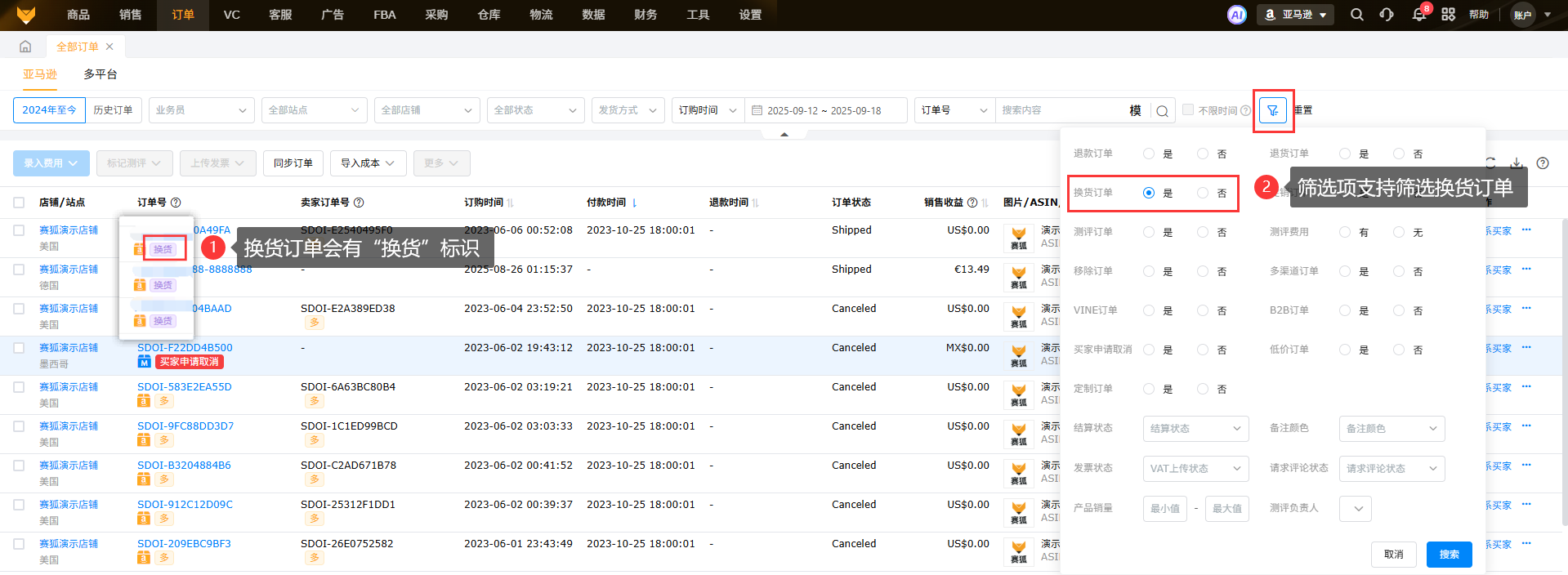This screenshot has height=575, width=1568.
Task: Click the 最小值 product sales input
Action: click(x=1164, y=509)
